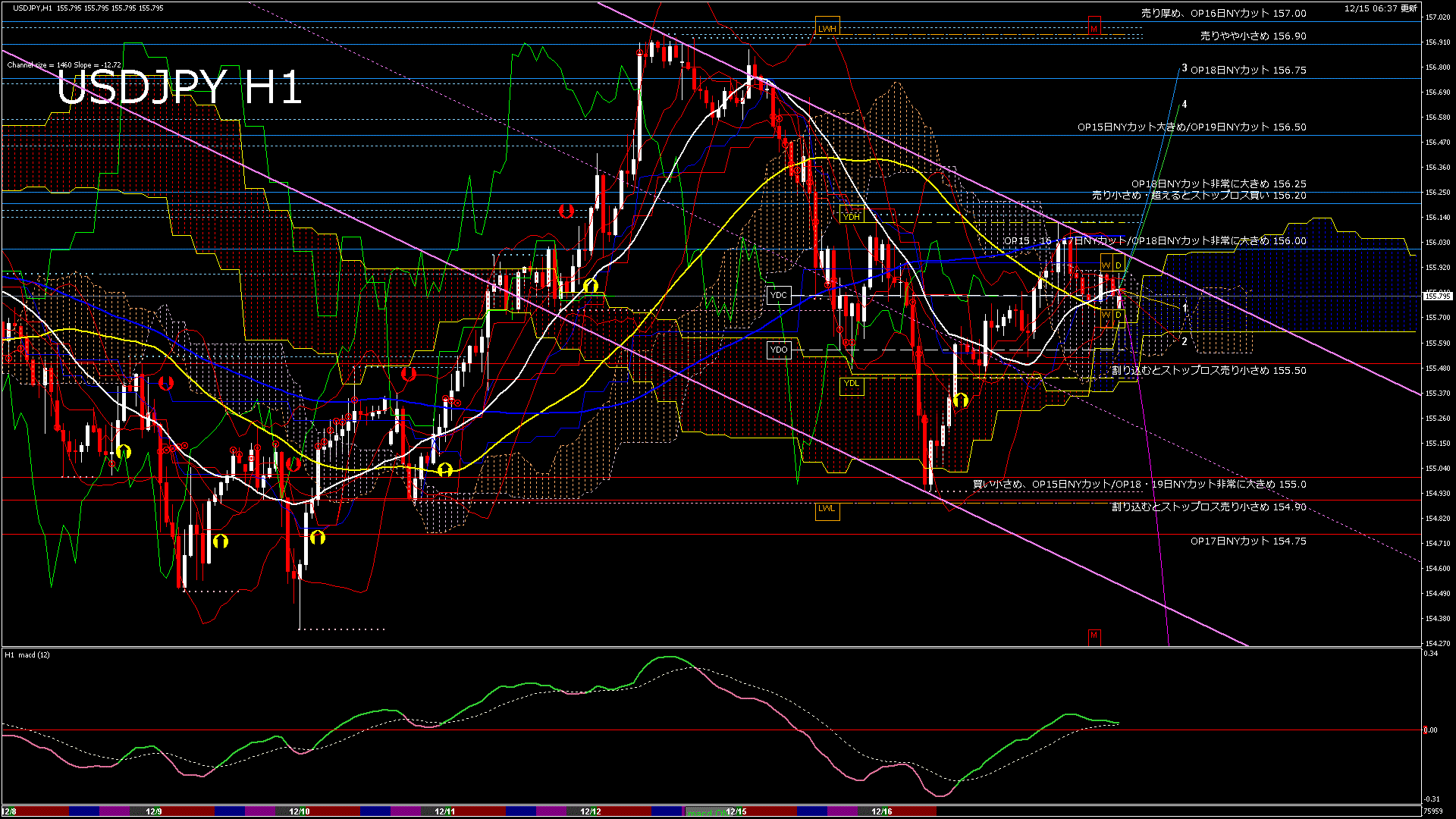The height and width of the screenshot is (819, 1456).
Task: Click the D box in lower W/D pair
Action: [x=1119, y=315]
